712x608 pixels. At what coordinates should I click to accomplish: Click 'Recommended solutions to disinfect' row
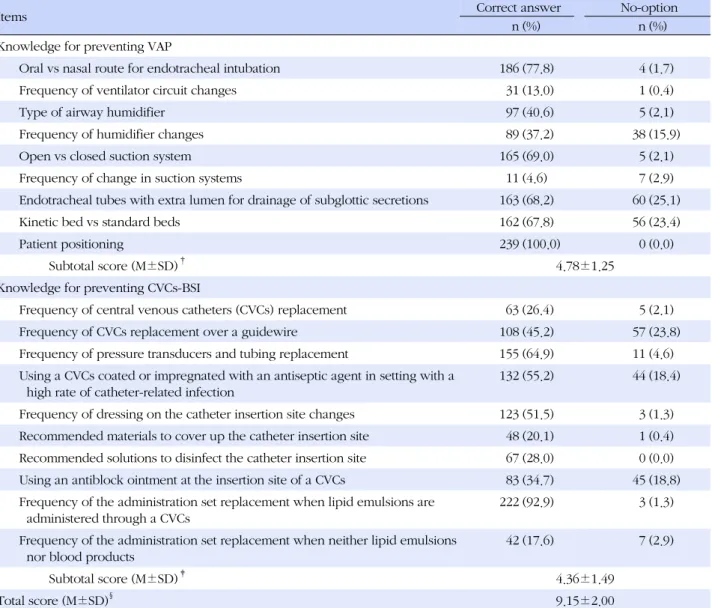point(356,458)
